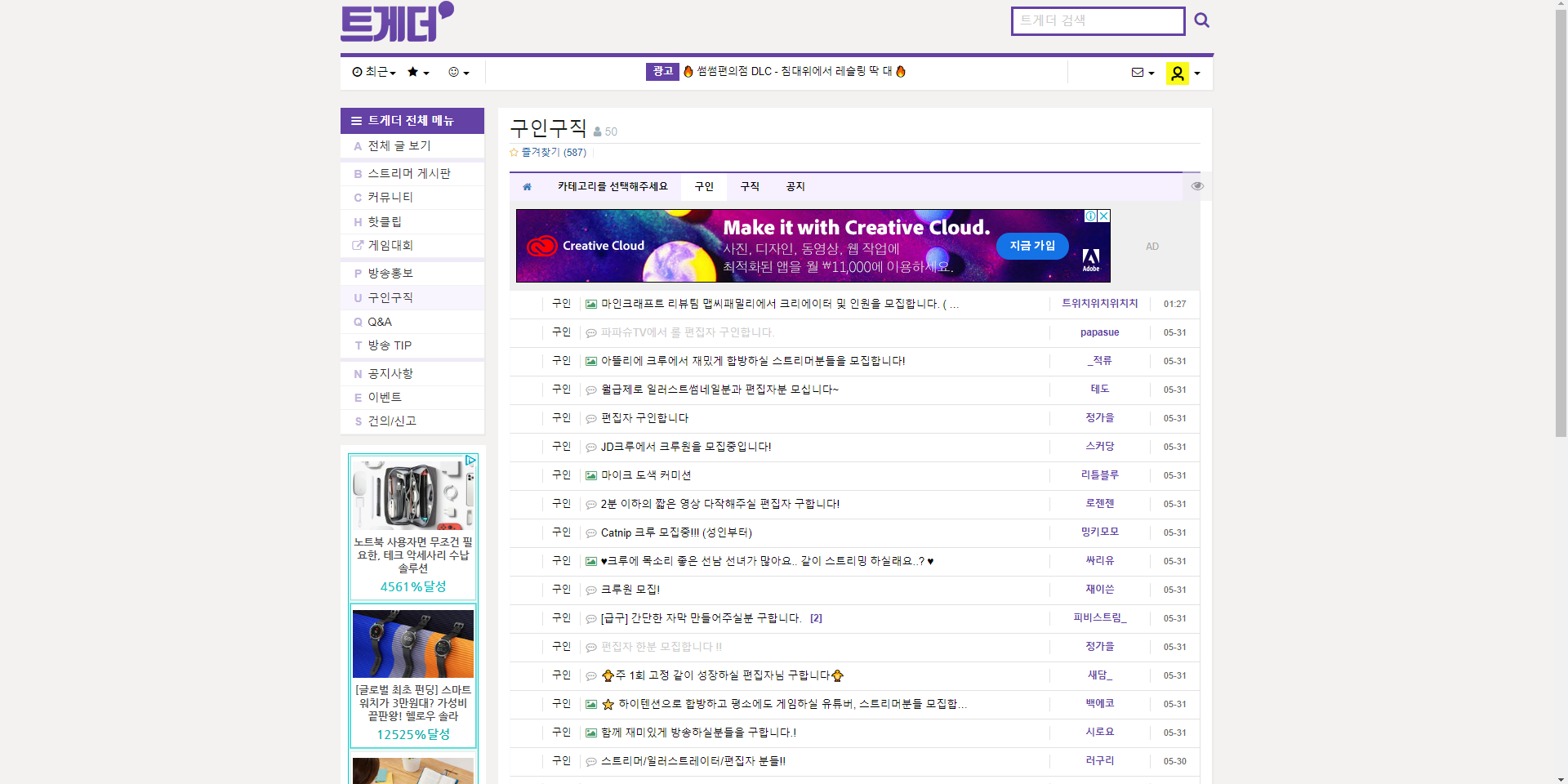
Task: Open the star favorites dropdown
Action: point(418,72)
